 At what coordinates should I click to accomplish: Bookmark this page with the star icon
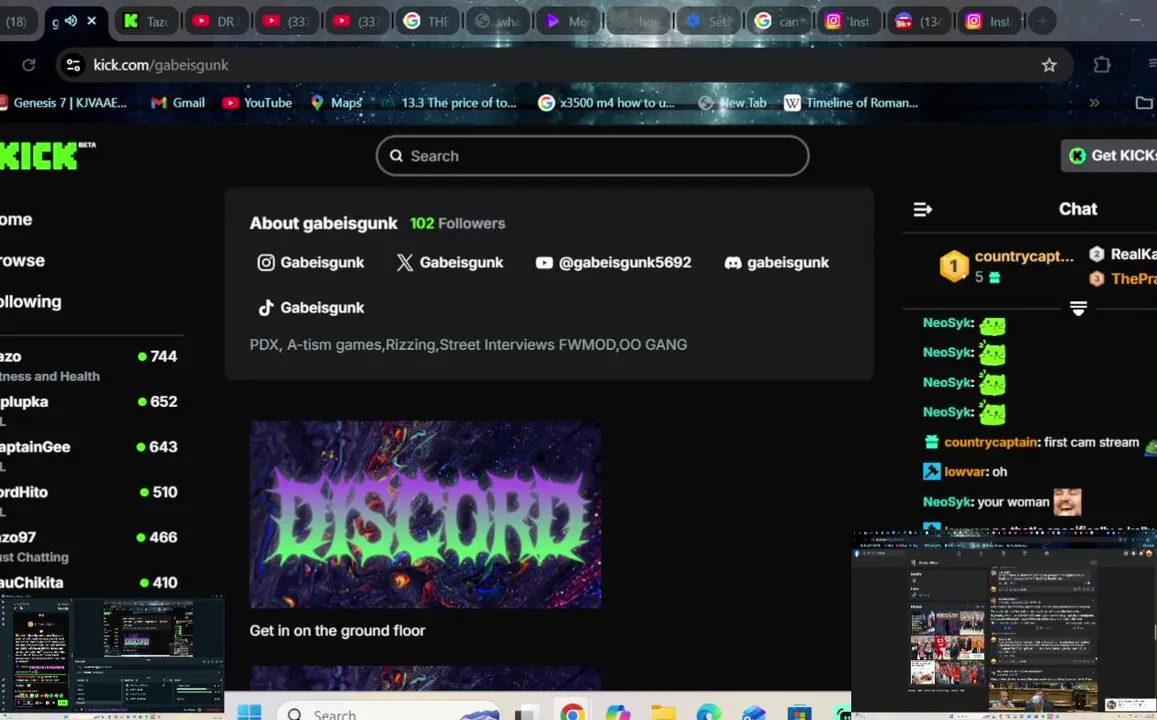click(x=1049, y=65)
